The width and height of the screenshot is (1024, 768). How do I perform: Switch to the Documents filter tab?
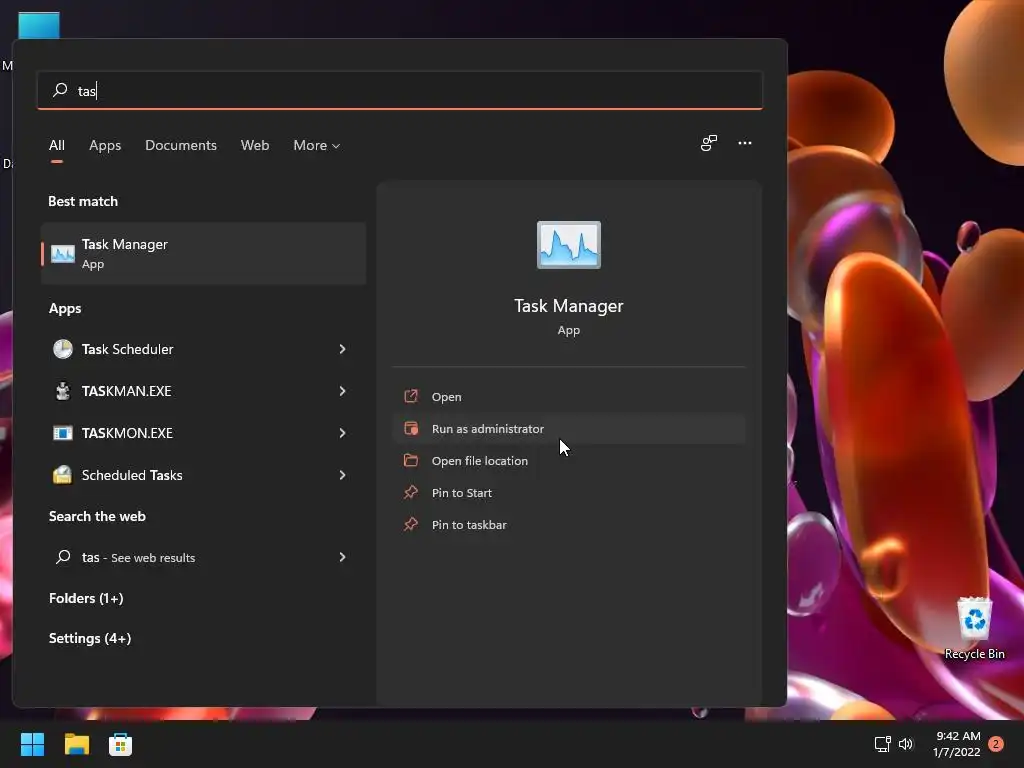[181, 146]
